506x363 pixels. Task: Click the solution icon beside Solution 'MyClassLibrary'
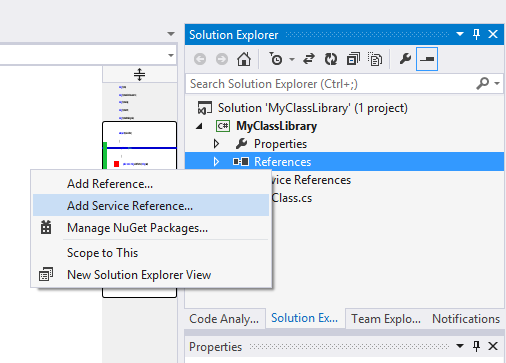coord(205,108)
